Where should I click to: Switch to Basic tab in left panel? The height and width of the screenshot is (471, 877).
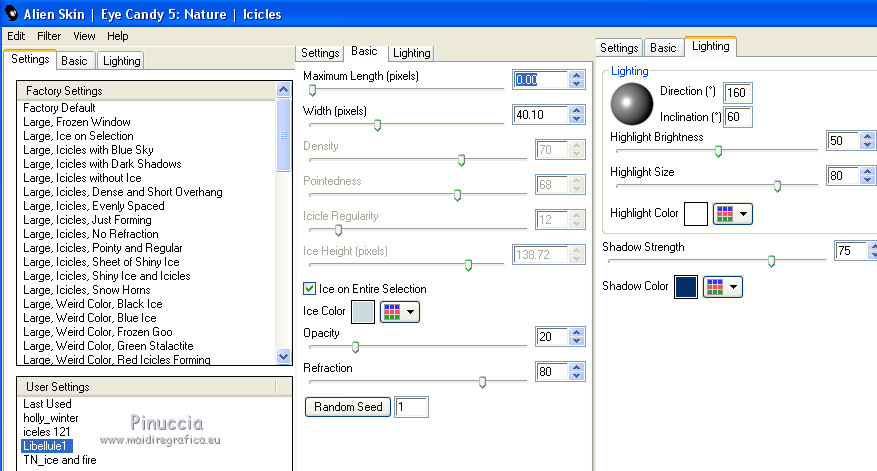pyautogui.click(x=74, y=61)
